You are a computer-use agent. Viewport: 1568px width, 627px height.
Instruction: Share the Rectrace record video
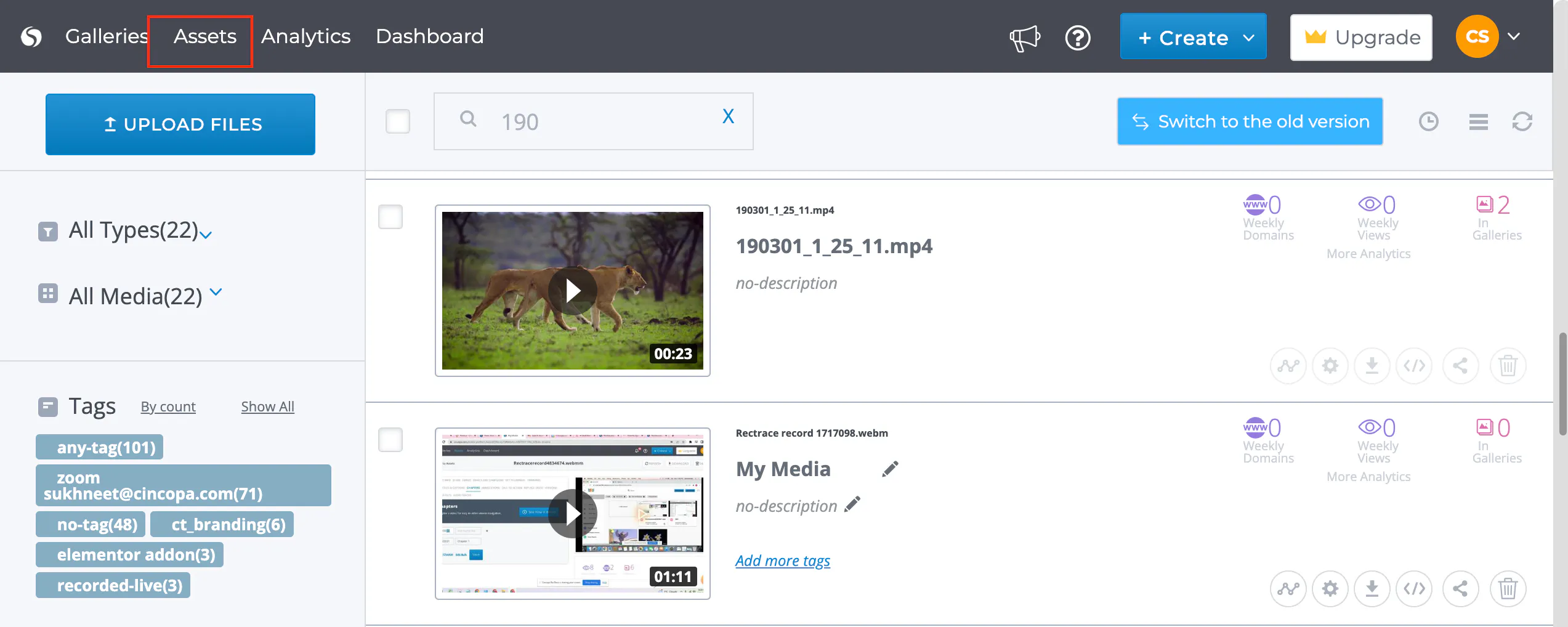click(1460, 589)
